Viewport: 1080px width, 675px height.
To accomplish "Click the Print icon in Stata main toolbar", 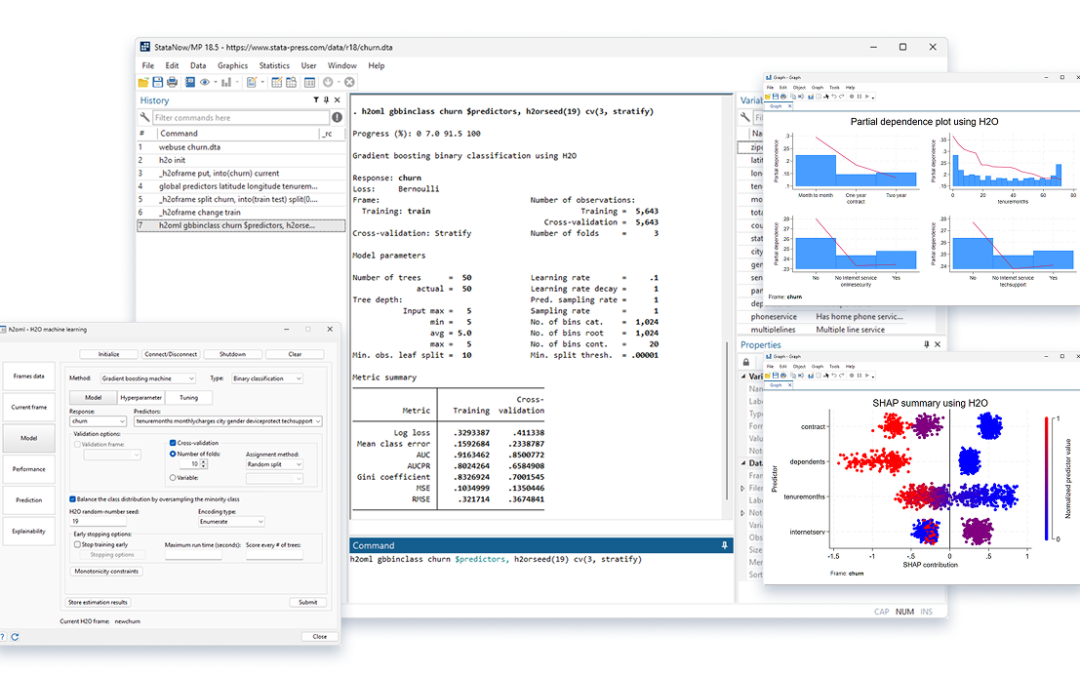I will 172,83.
